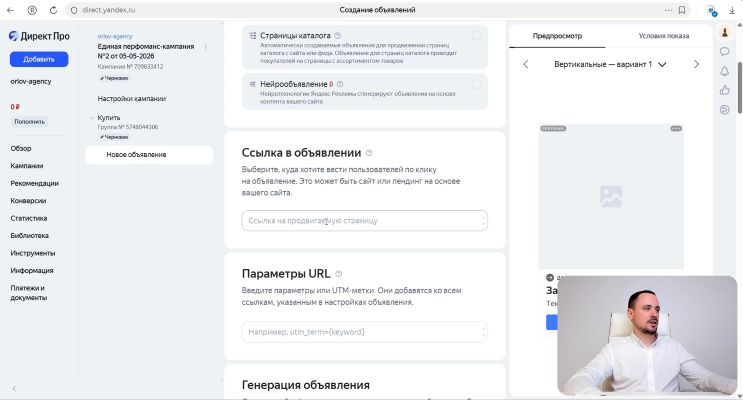Open Информация in the left menu
Image resolution: width=743 pixels, height=400 pixels.
click(x=32, y=271)
